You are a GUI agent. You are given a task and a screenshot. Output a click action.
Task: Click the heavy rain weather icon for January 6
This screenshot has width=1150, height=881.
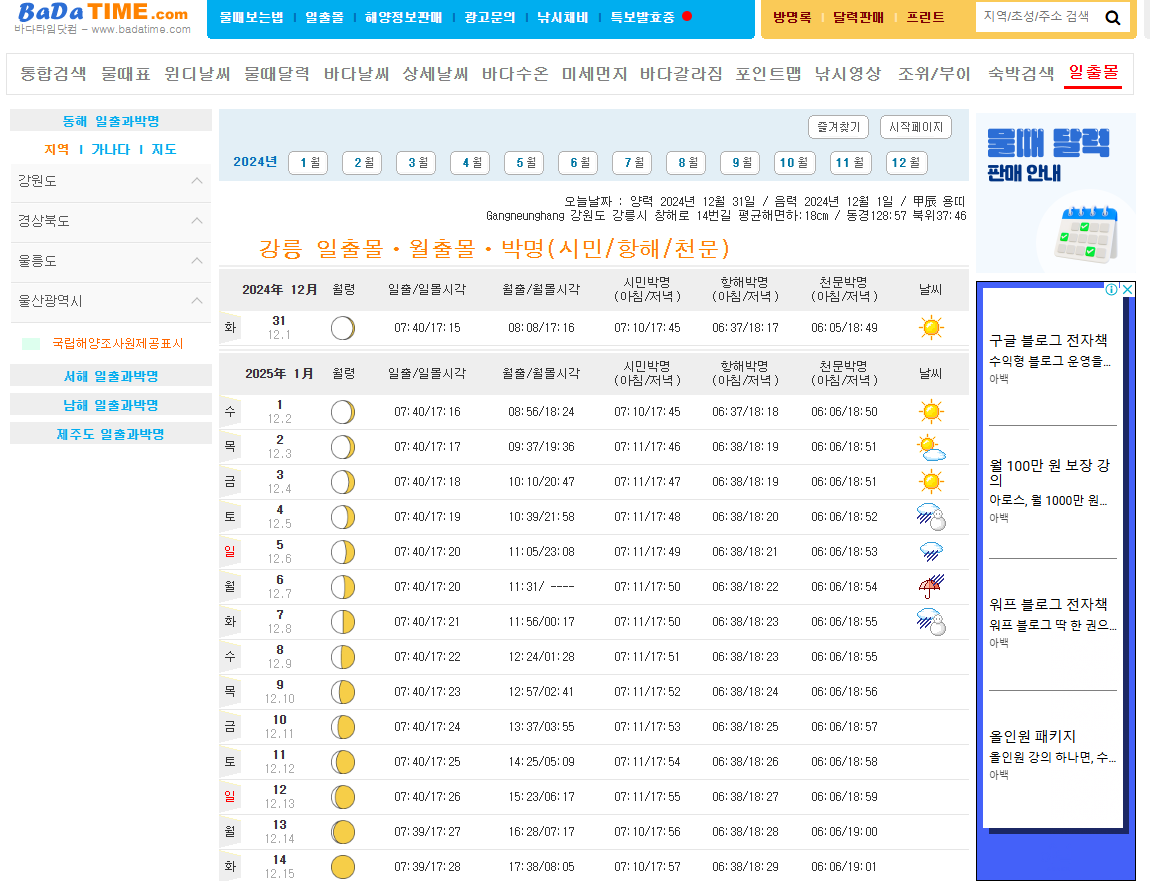(x=931, y=586)
